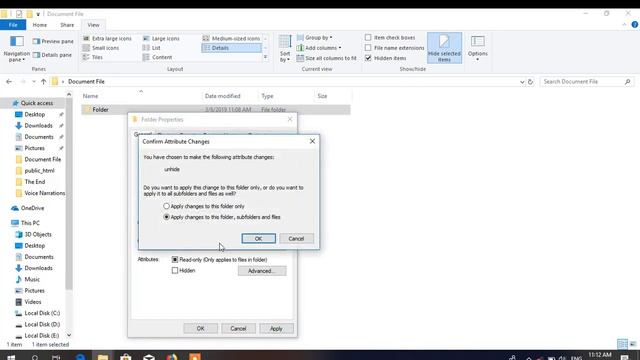
Task: Select List layout
Action: coord(152,48)
